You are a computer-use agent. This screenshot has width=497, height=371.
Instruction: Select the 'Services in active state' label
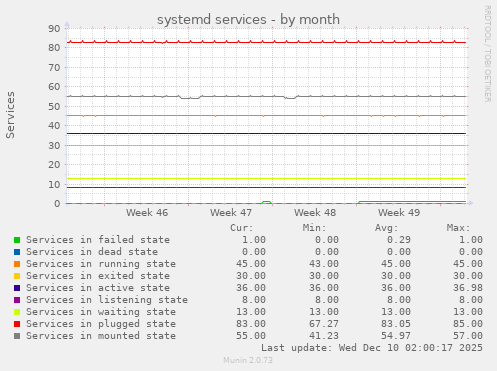pyautogui.click(x=98, y=288)
